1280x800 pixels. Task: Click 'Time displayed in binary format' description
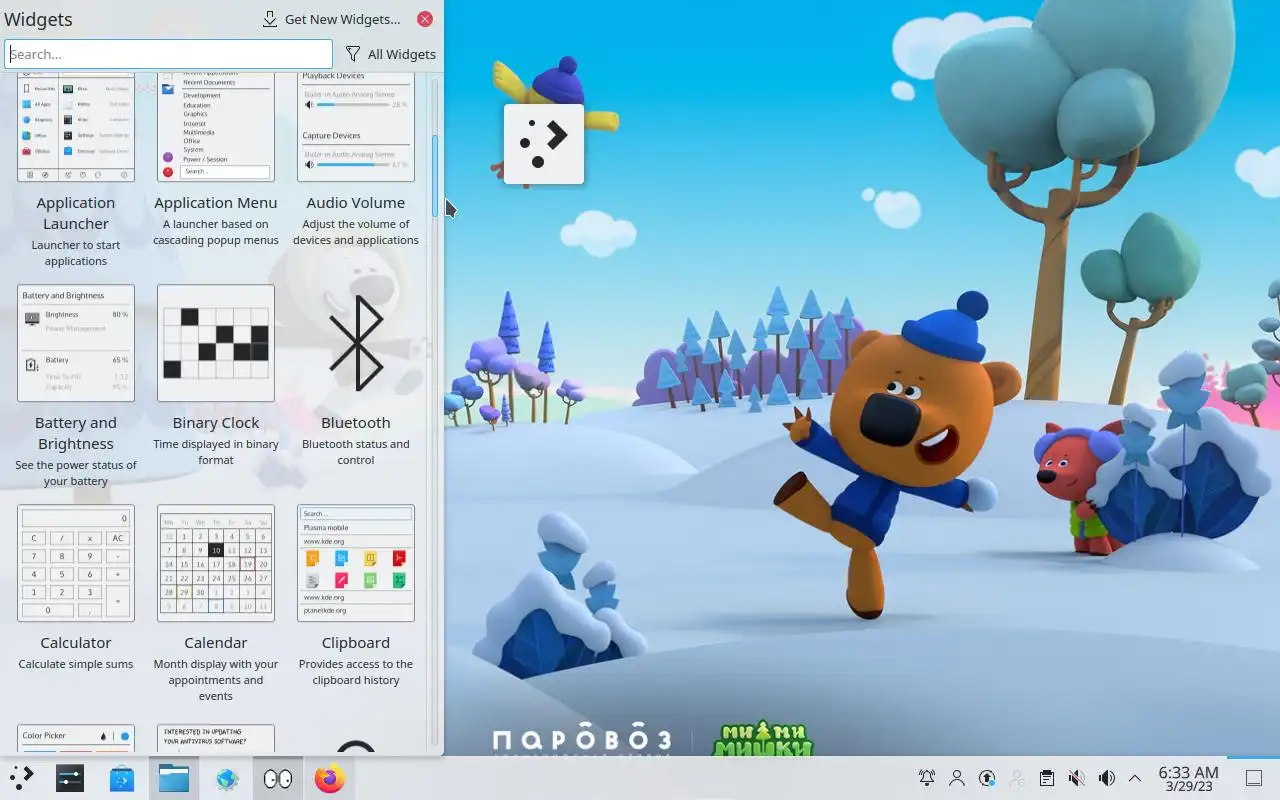pyautogui.click(x=216, y=452)
